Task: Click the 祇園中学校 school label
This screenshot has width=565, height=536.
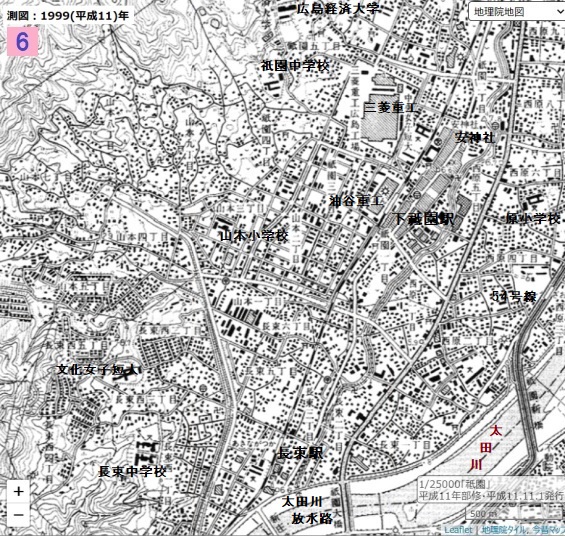Action: pyautogui.click(x=295, y=66)
